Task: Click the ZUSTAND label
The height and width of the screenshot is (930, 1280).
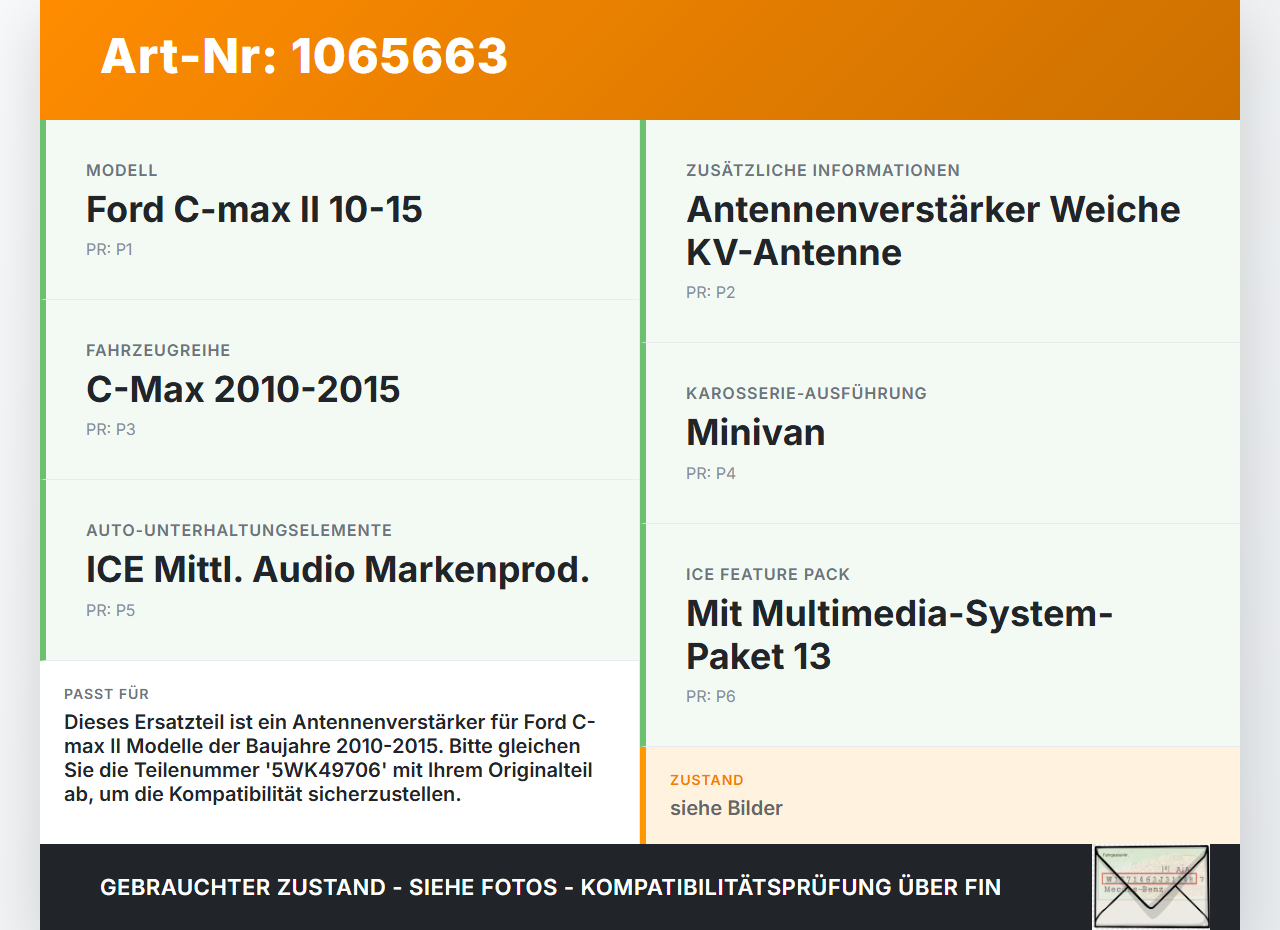Action: click(707, 780)
